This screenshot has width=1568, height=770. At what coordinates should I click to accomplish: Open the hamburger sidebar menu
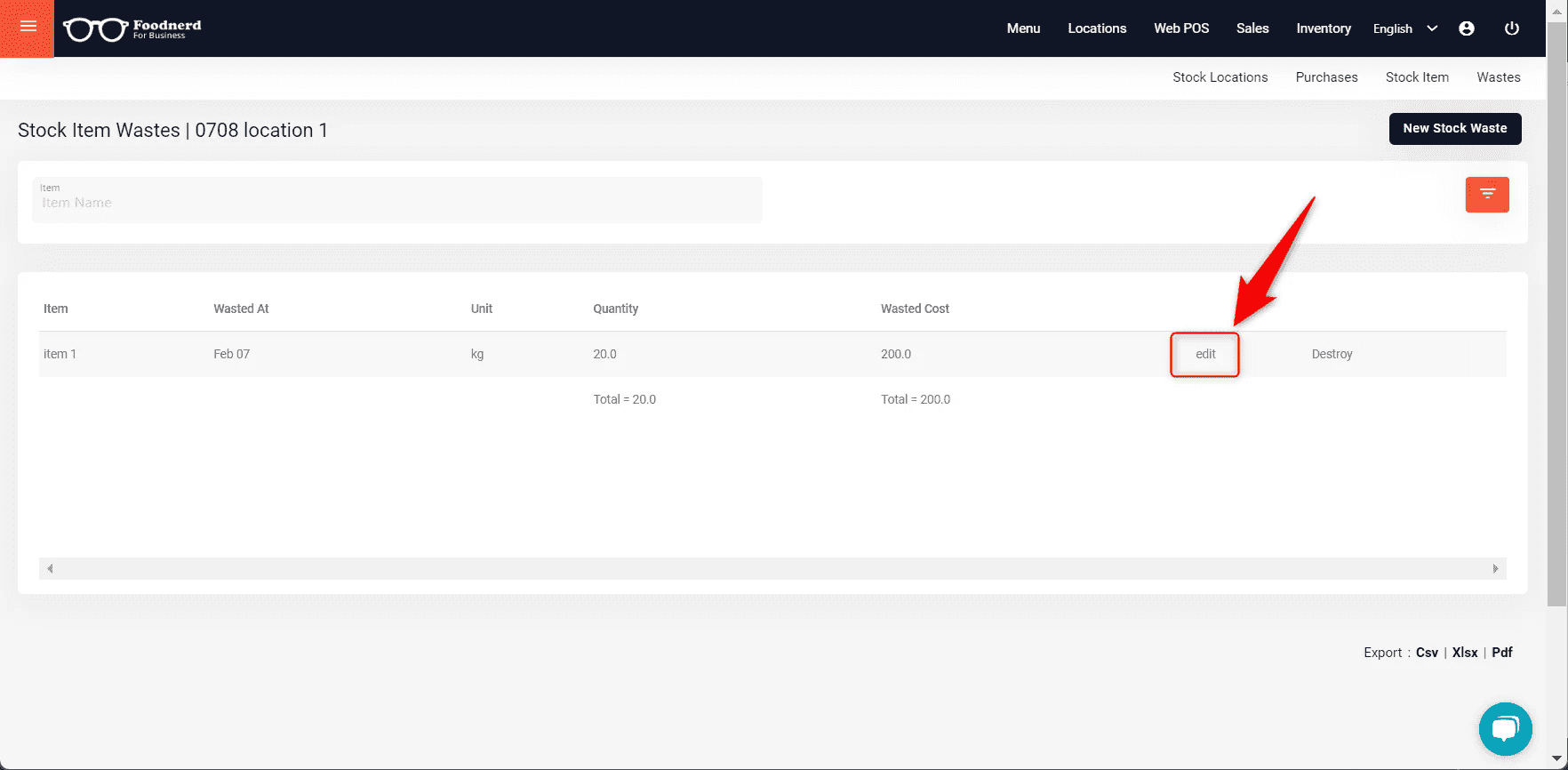point(28,27)
